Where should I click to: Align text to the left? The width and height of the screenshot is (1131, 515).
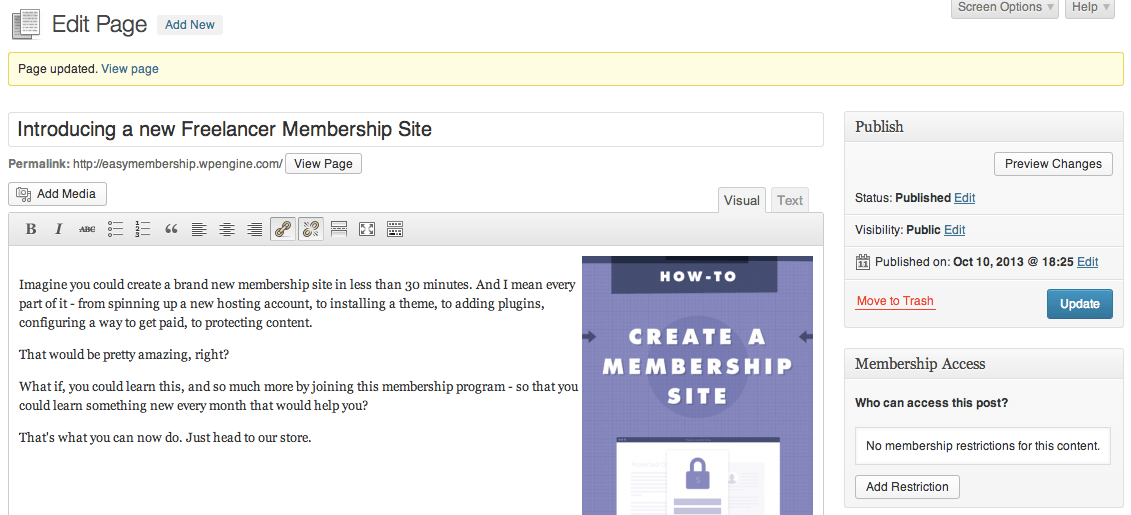click(x=199, y=229)
